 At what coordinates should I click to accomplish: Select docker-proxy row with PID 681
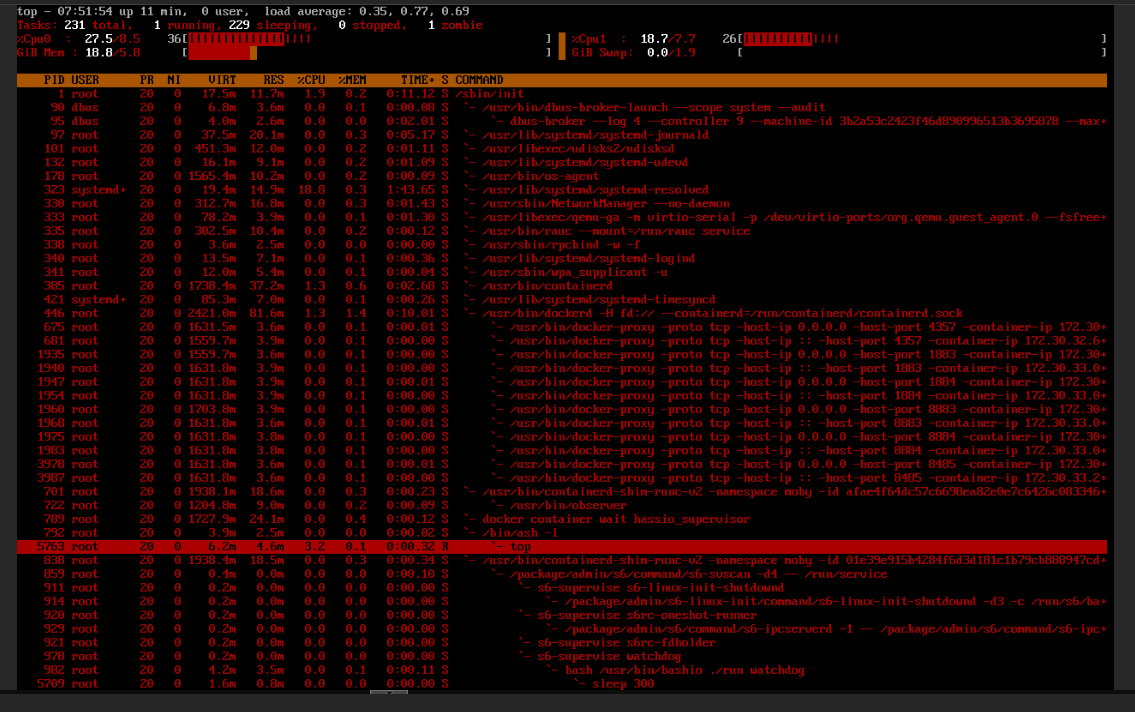coord(562,341)
